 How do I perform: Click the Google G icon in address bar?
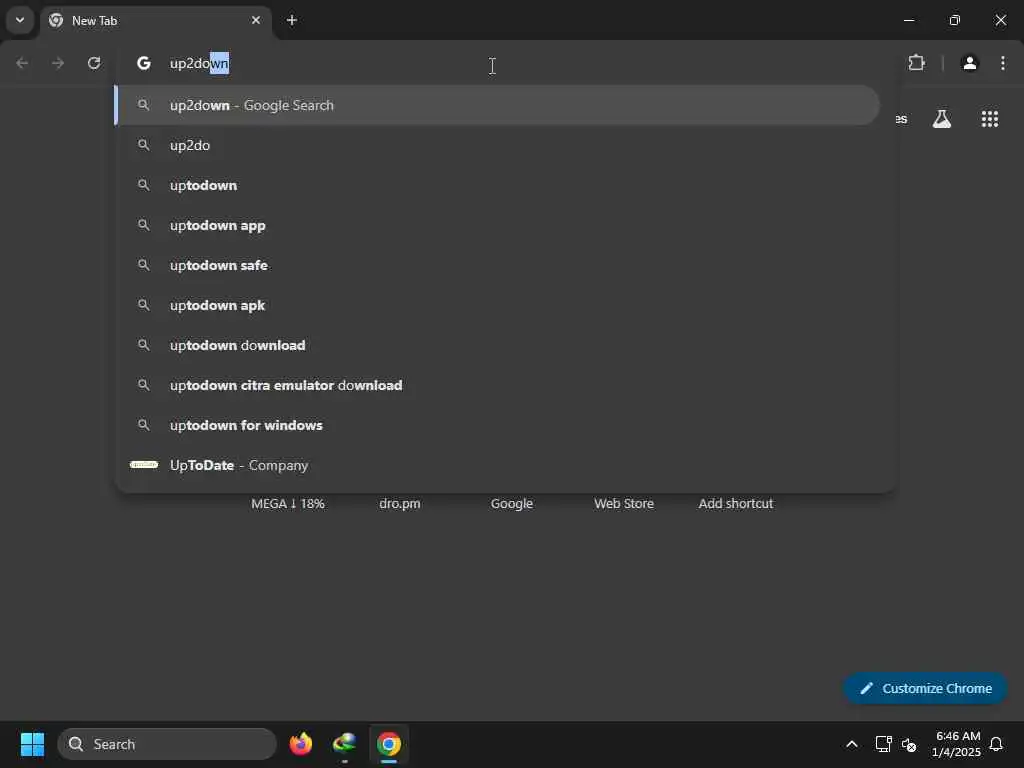144,63
